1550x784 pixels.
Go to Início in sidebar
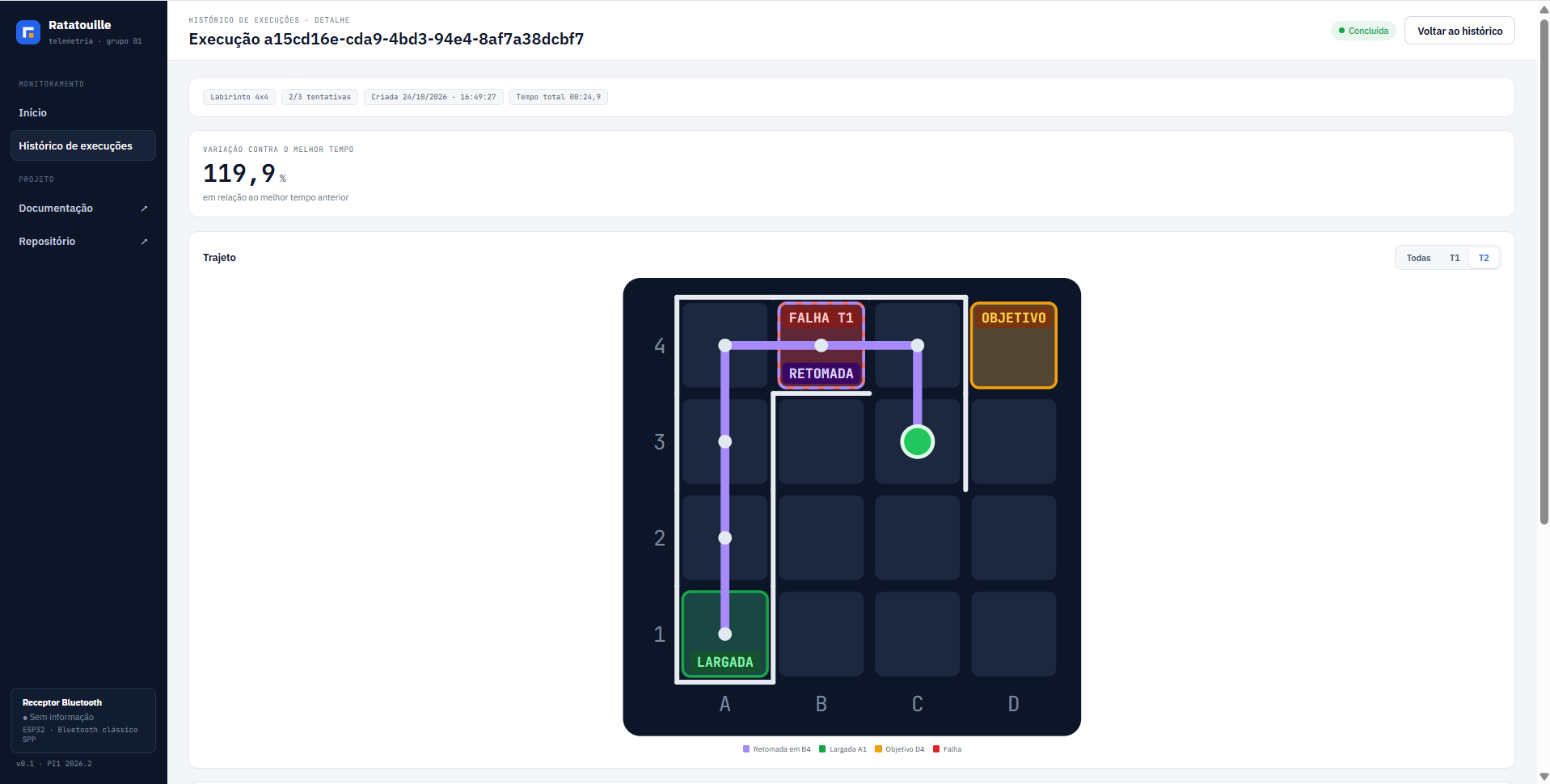pyautogui.click(x=82, y=113)
